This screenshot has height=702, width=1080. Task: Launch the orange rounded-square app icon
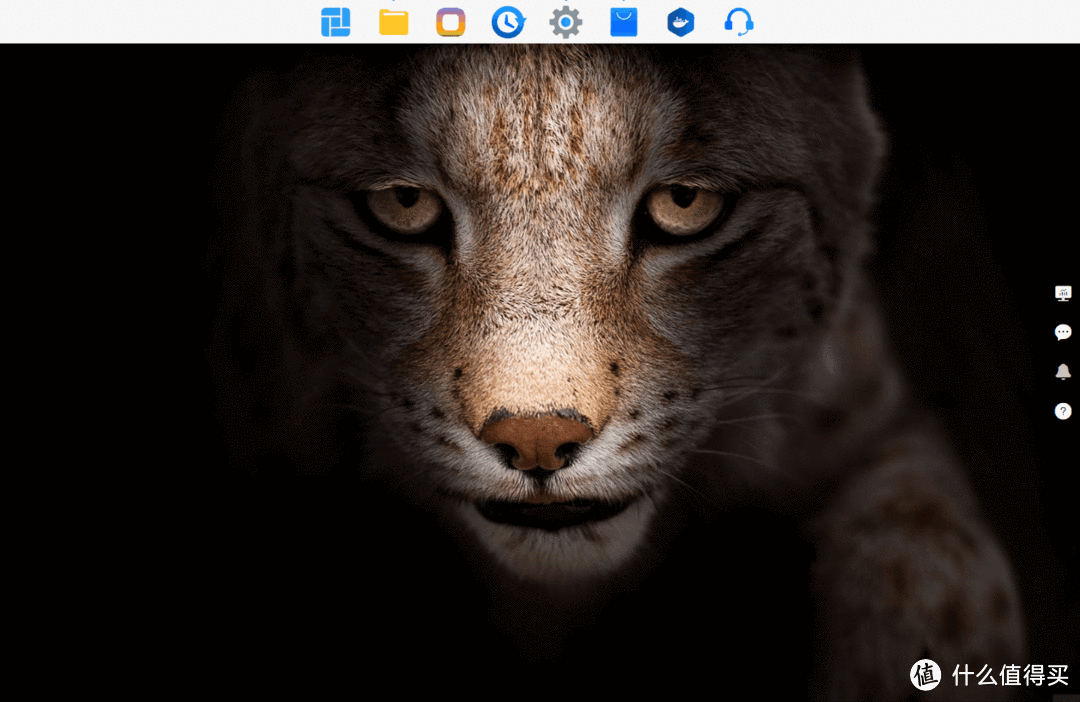450,22
